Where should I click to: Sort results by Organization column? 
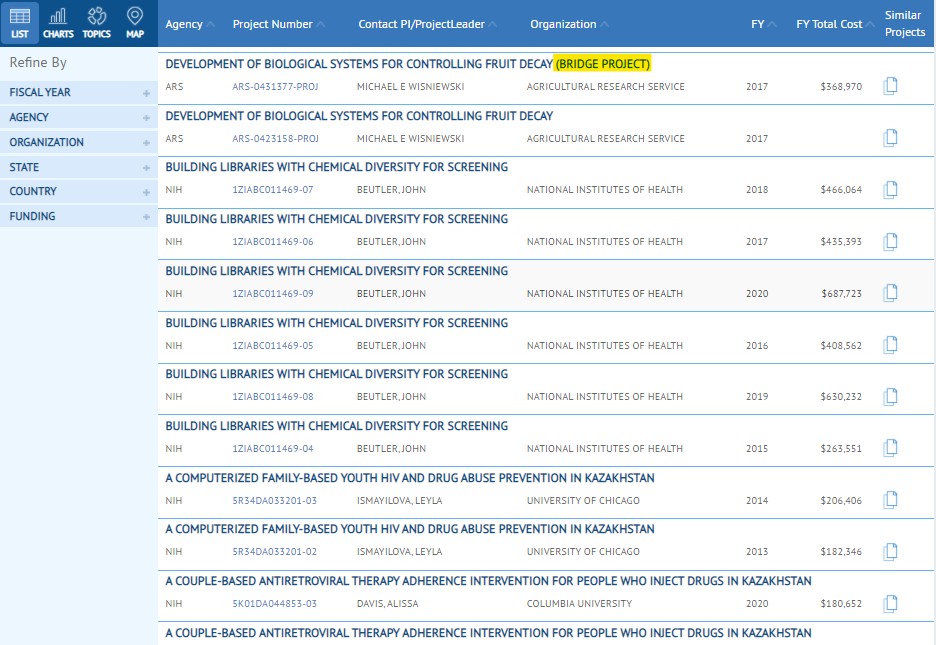pos(569,24)
